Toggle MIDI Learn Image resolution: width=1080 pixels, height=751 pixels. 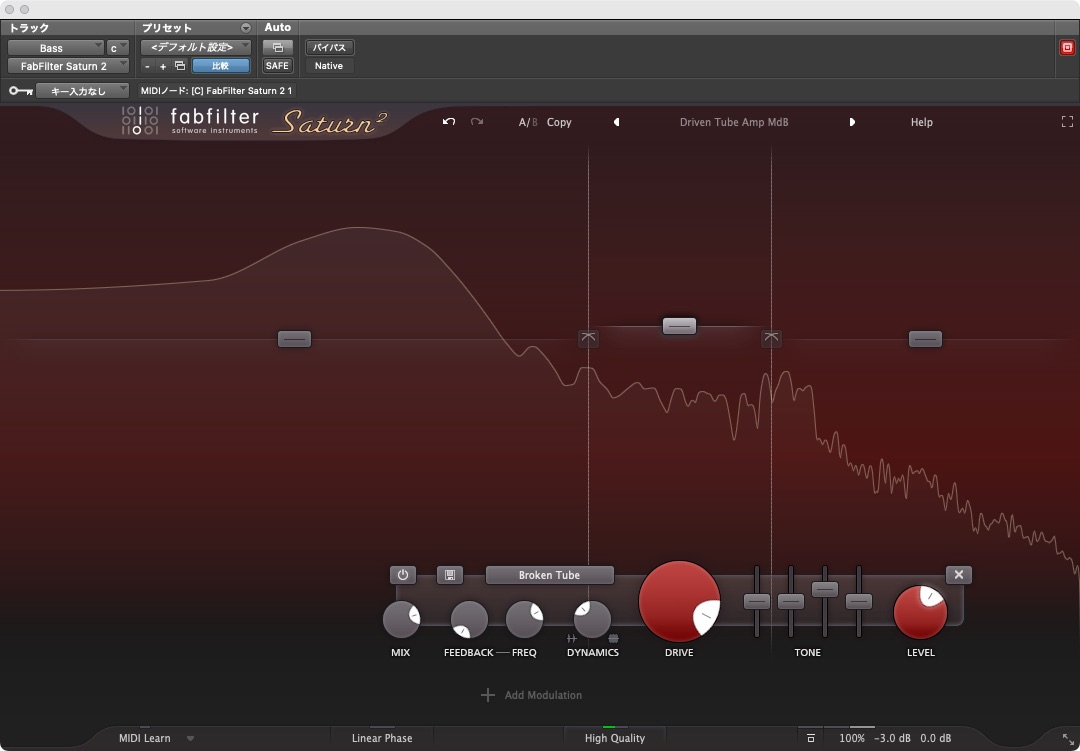coord(145,738)
